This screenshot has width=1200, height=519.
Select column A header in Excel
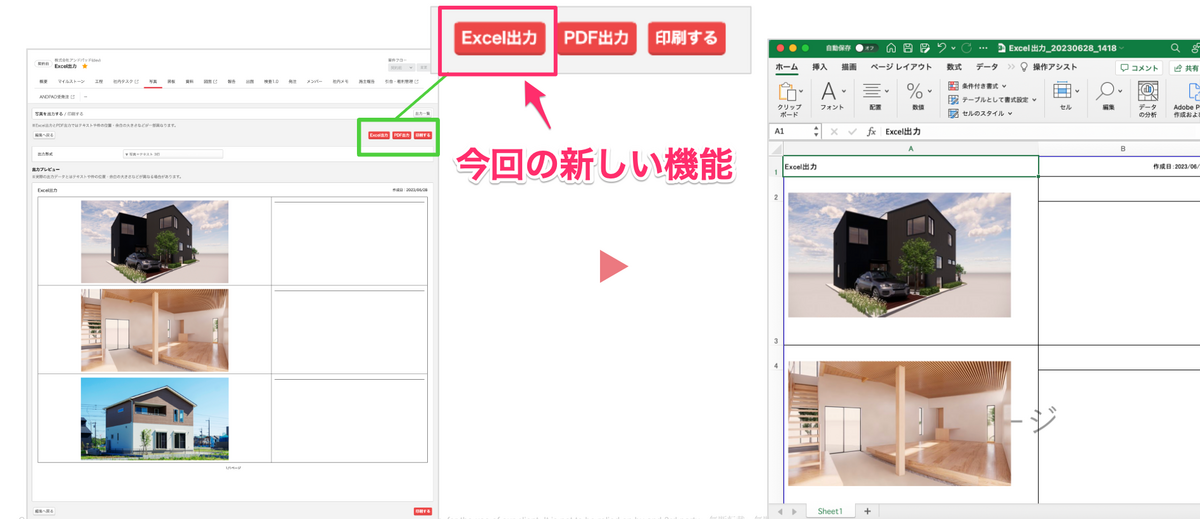click(x=910, y=149)
